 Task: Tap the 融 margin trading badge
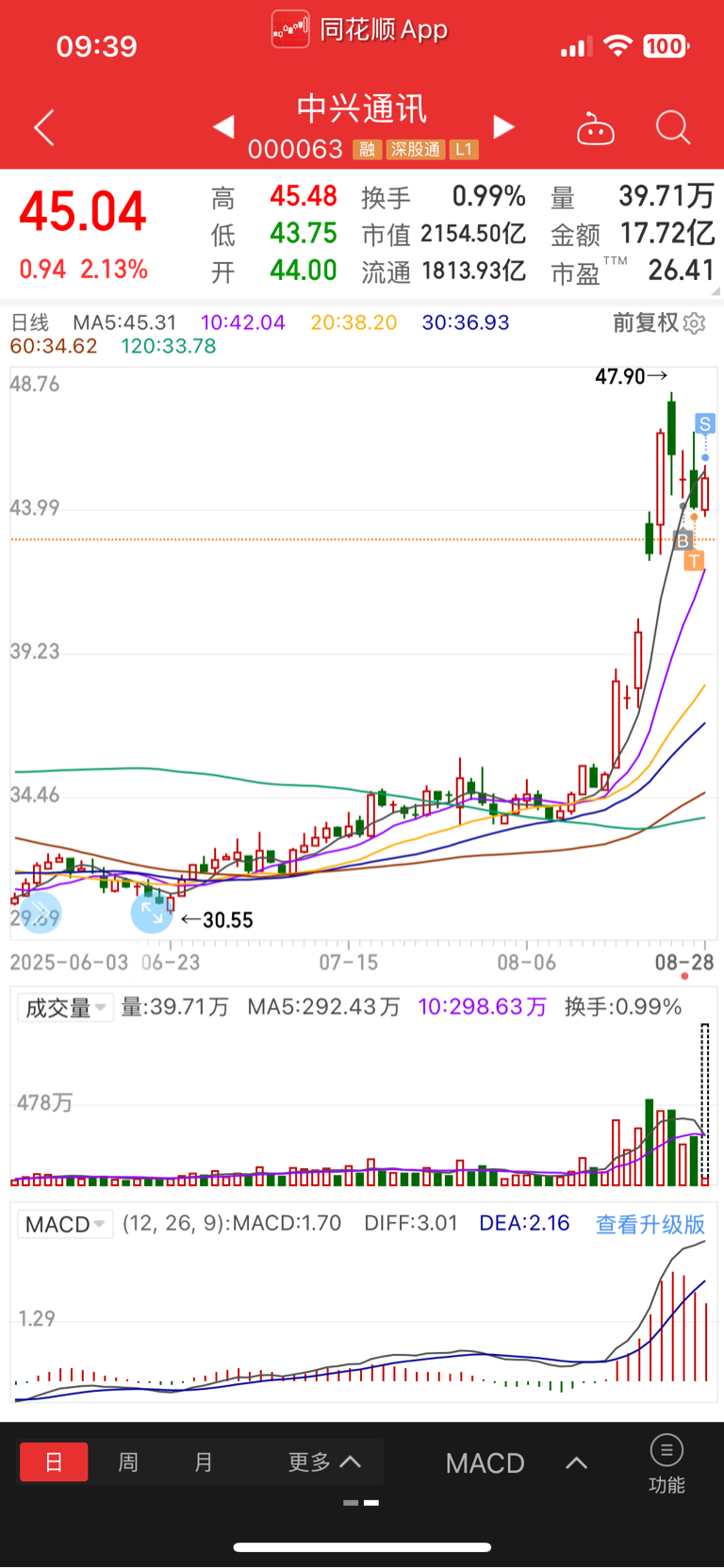click(367, 149)
